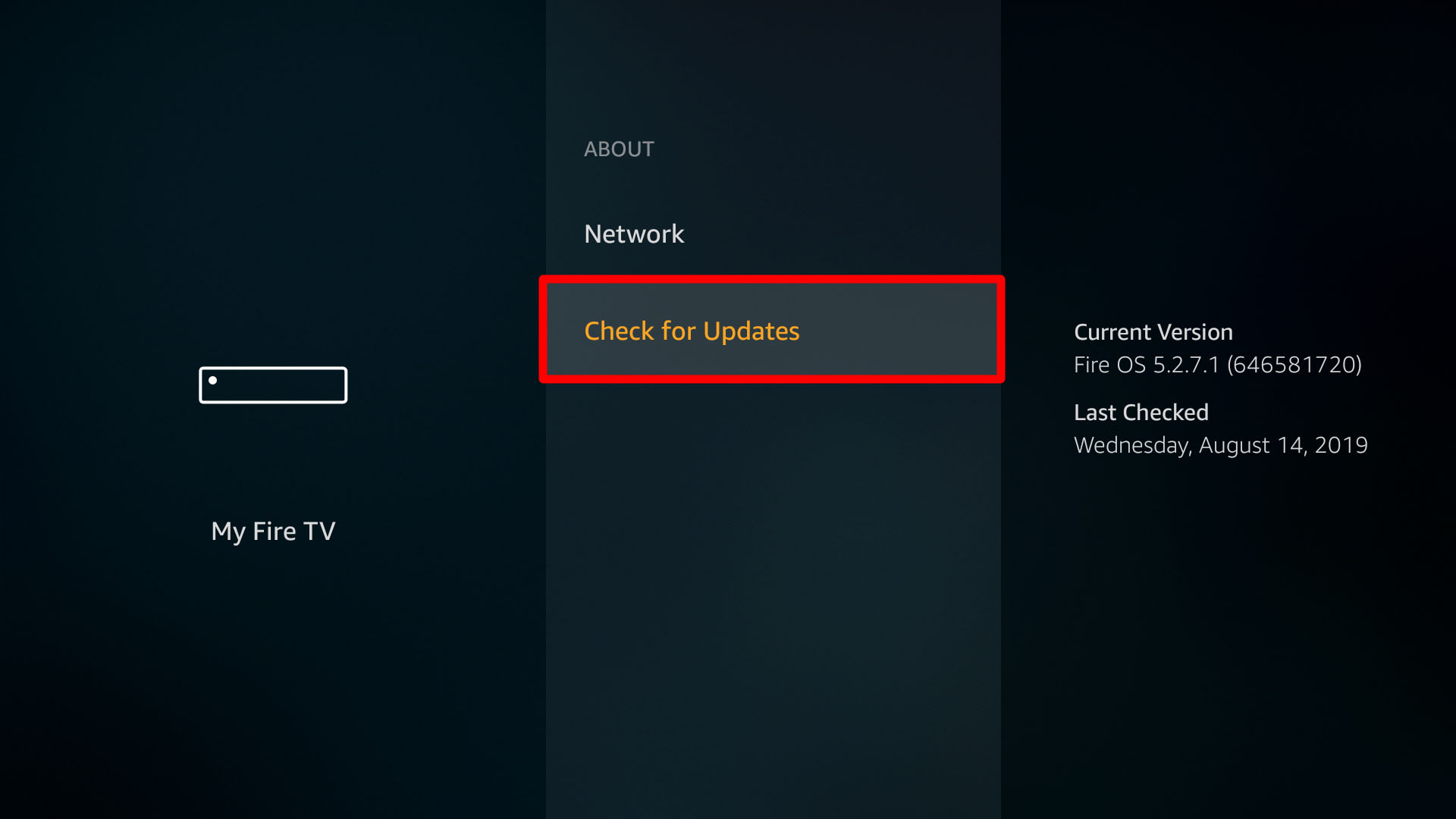
Task: Click the build number 646581720
Action: (x=1294, y=365)
